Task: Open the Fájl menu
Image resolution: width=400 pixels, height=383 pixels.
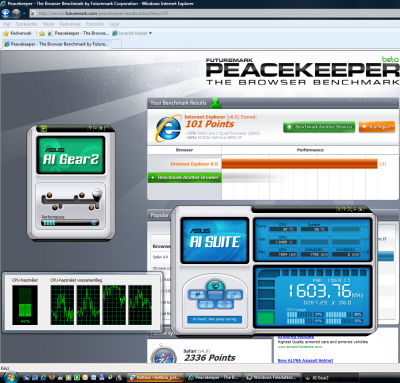Action: [7, 24]
